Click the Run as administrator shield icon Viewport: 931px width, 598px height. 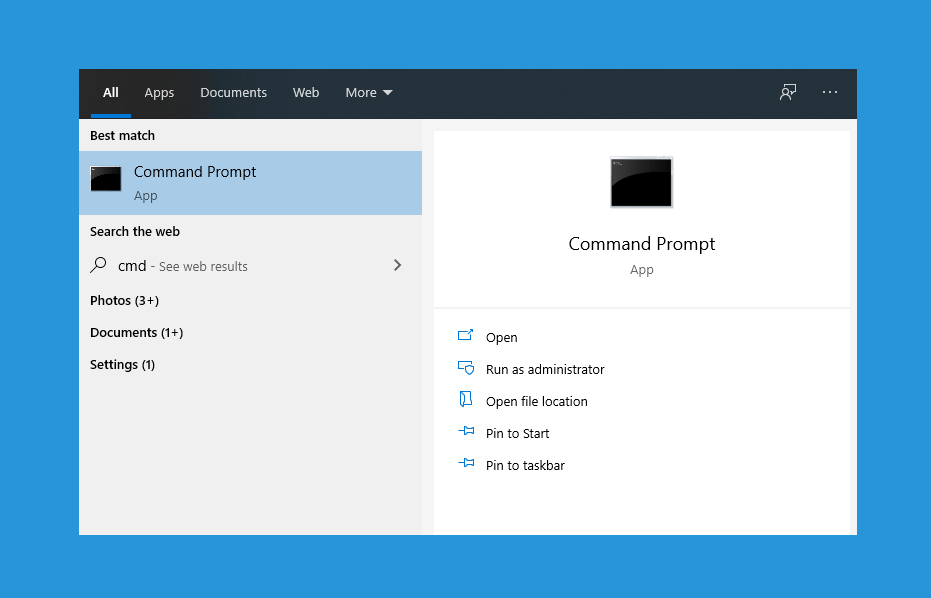tap(466, 369)
